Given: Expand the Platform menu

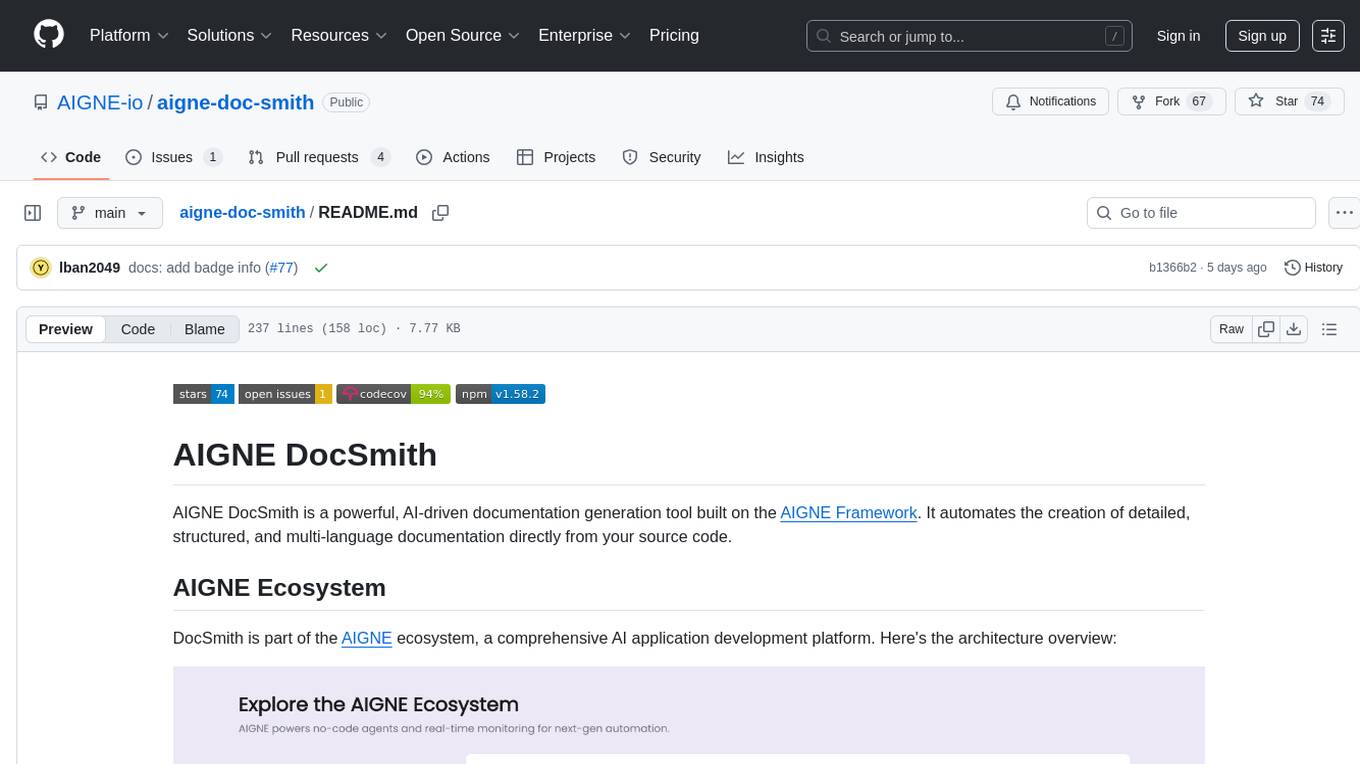Looking at the screenshot, I should click(129, 35).
